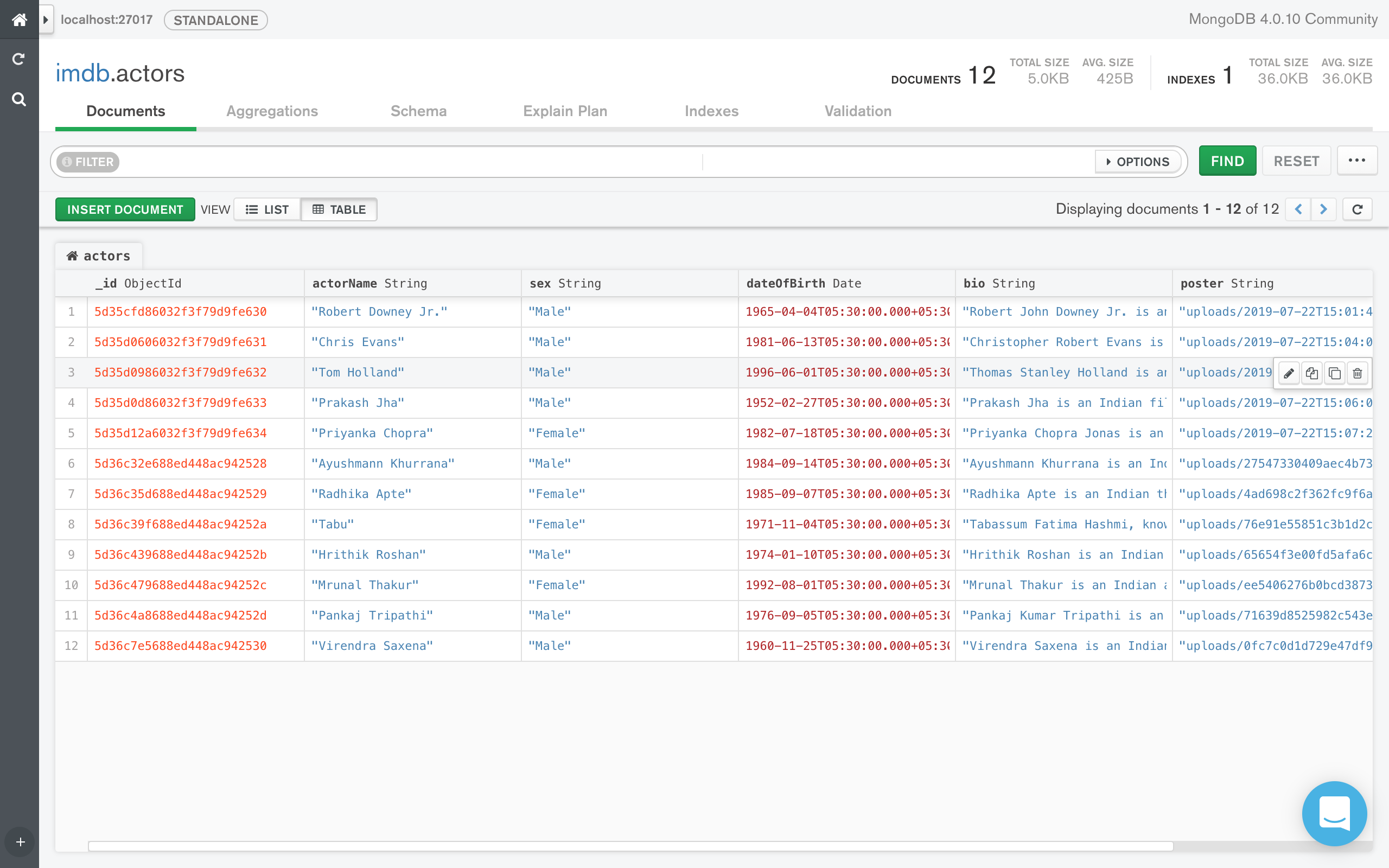Insert a new document
Screen dimensions: 1389x868
(x=125, y=209)
